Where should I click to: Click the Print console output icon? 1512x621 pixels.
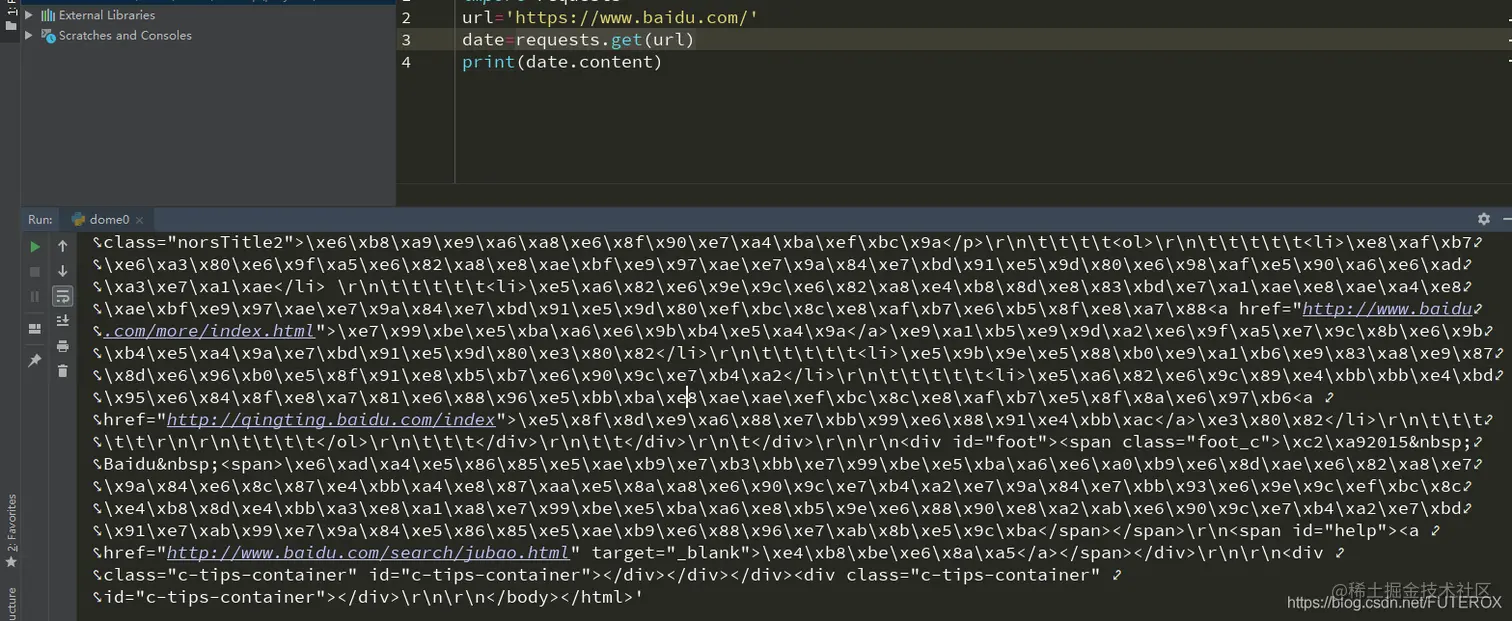coord(63,346)
